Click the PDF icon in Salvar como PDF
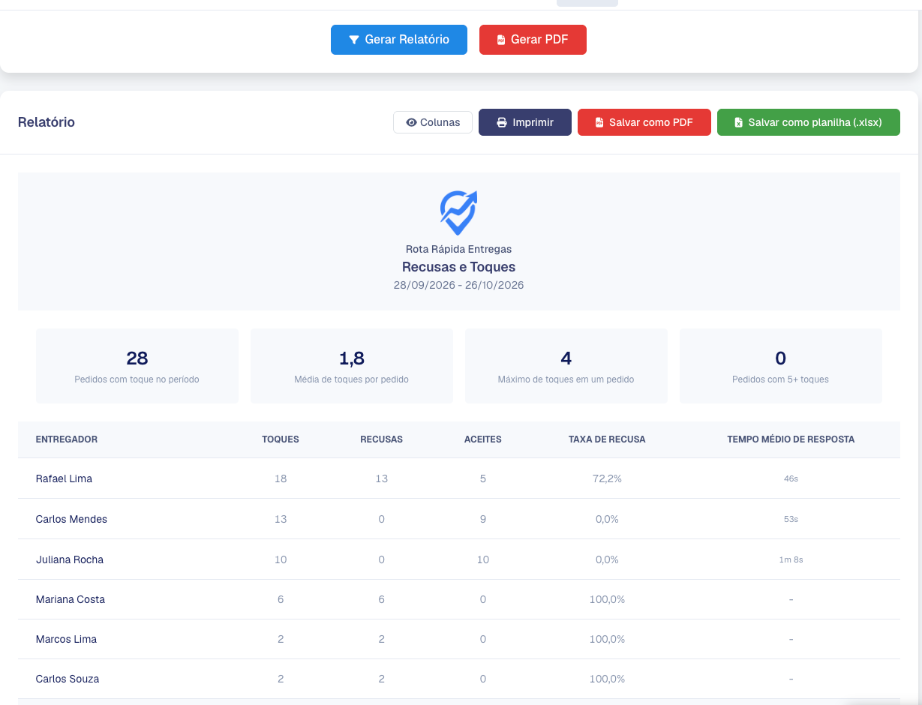The image size is (922, 705). coord(599,122)
